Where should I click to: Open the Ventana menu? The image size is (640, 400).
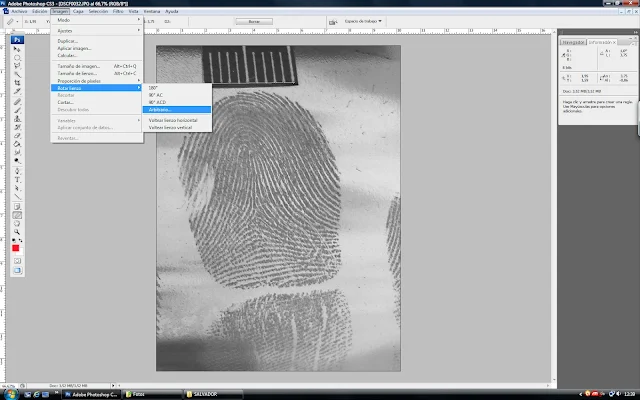[x=152, y=11]
